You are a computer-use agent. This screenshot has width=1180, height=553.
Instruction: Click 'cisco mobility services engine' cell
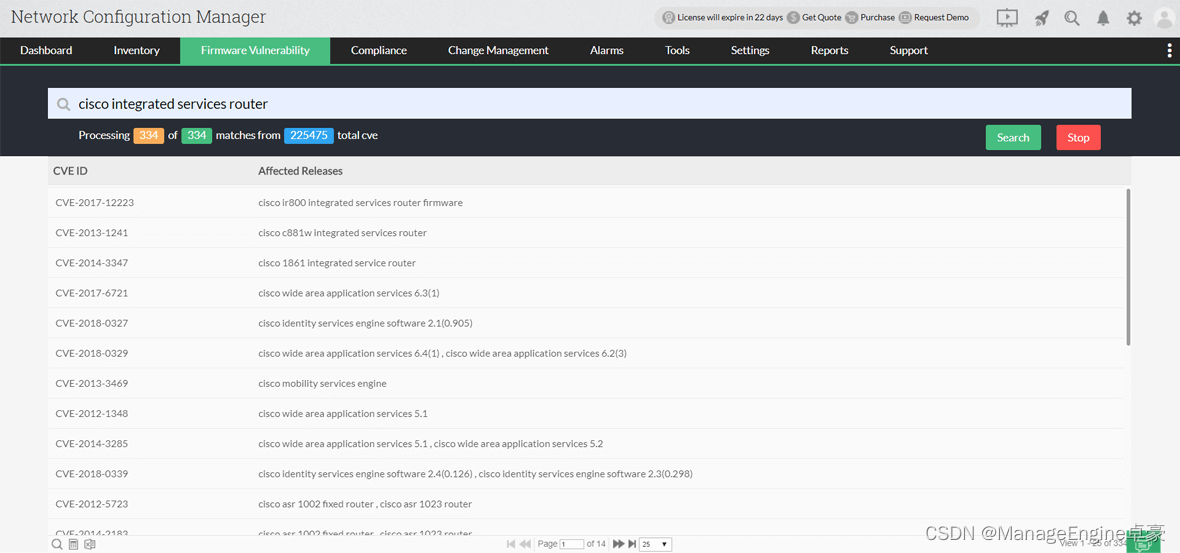322,384
